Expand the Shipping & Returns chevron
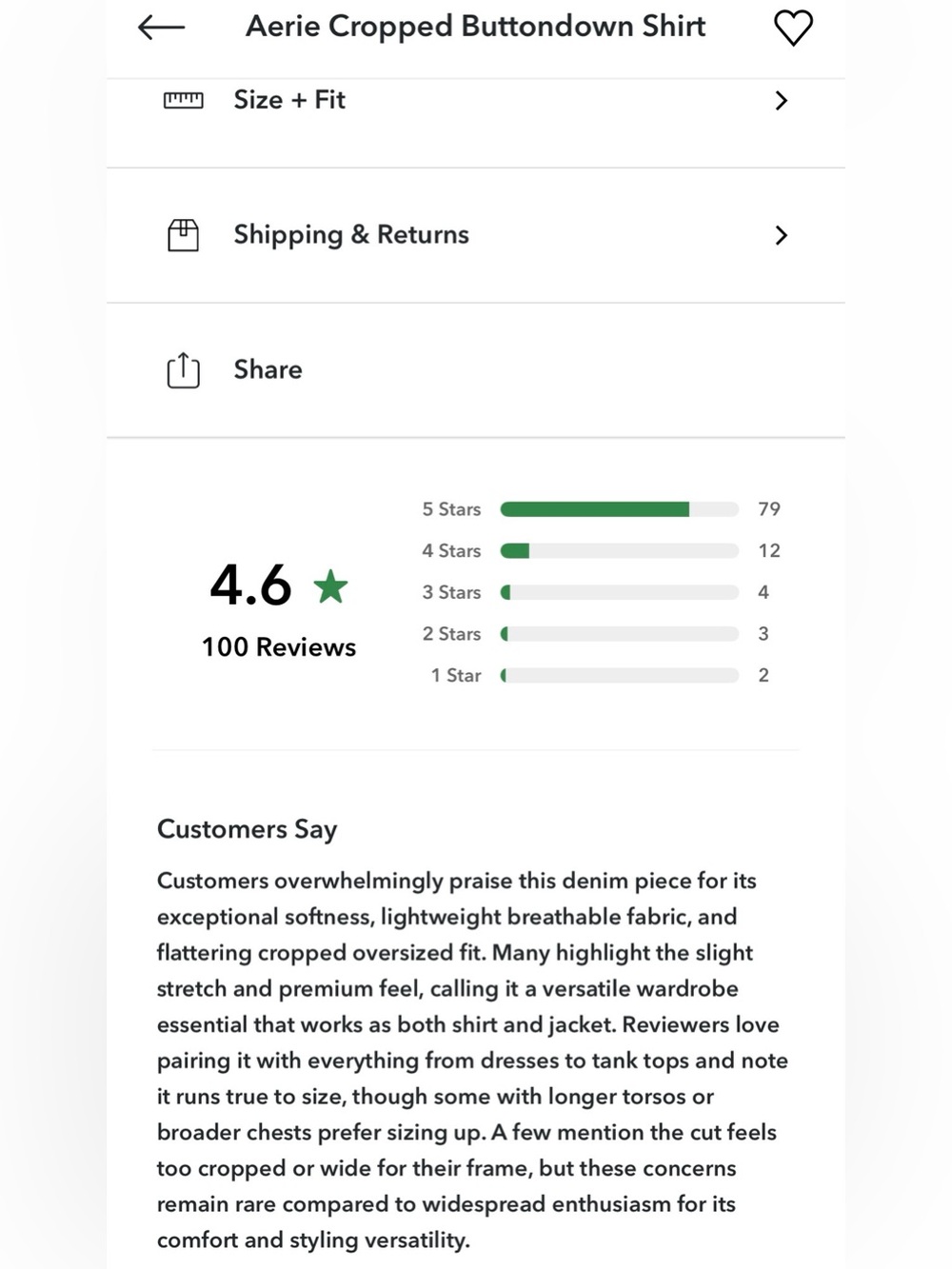Image resolution: width=952 pixels, height=1269 pixels. (782, 235)
